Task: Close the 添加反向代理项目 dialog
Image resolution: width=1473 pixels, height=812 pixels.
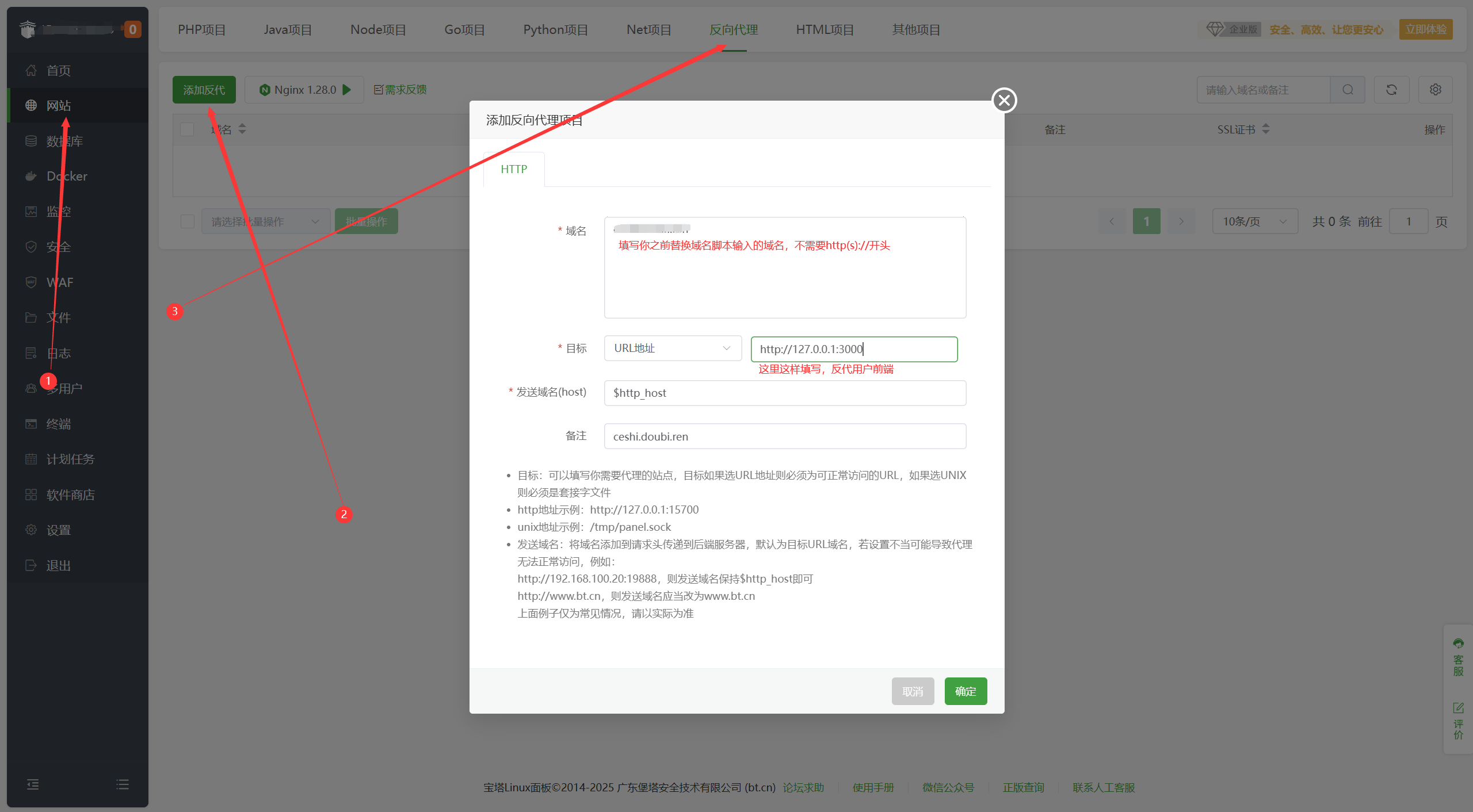Action: click(1004, 101)
